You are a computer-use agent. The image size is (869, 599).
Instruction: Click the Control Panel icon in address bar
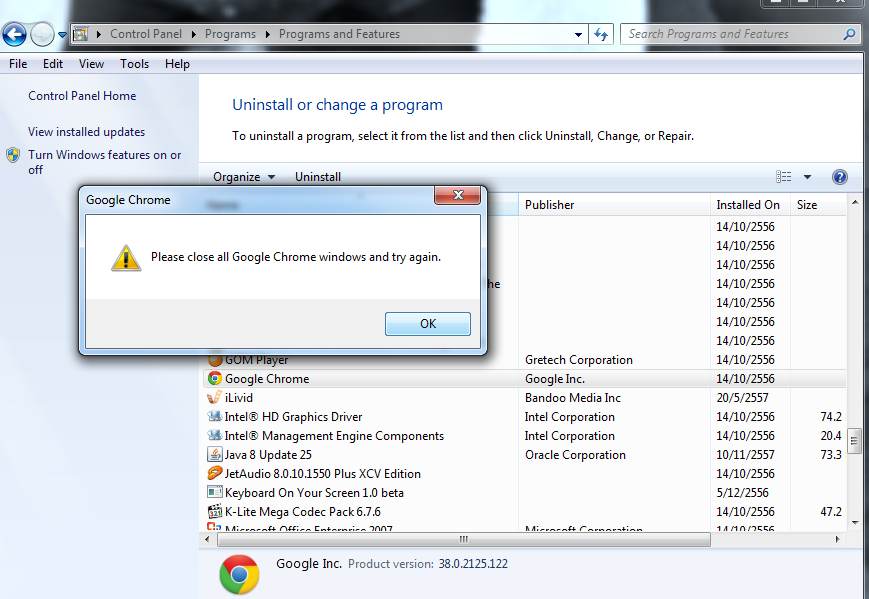point(81,34)
